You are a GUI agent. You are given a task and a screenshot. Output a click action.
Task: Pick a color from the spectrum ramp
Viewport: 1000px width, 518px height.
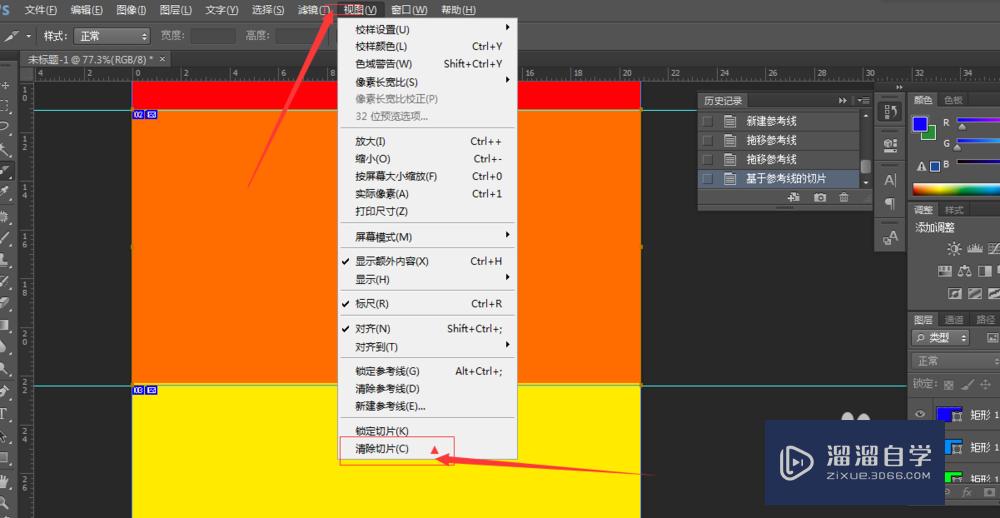click(956, 189)
